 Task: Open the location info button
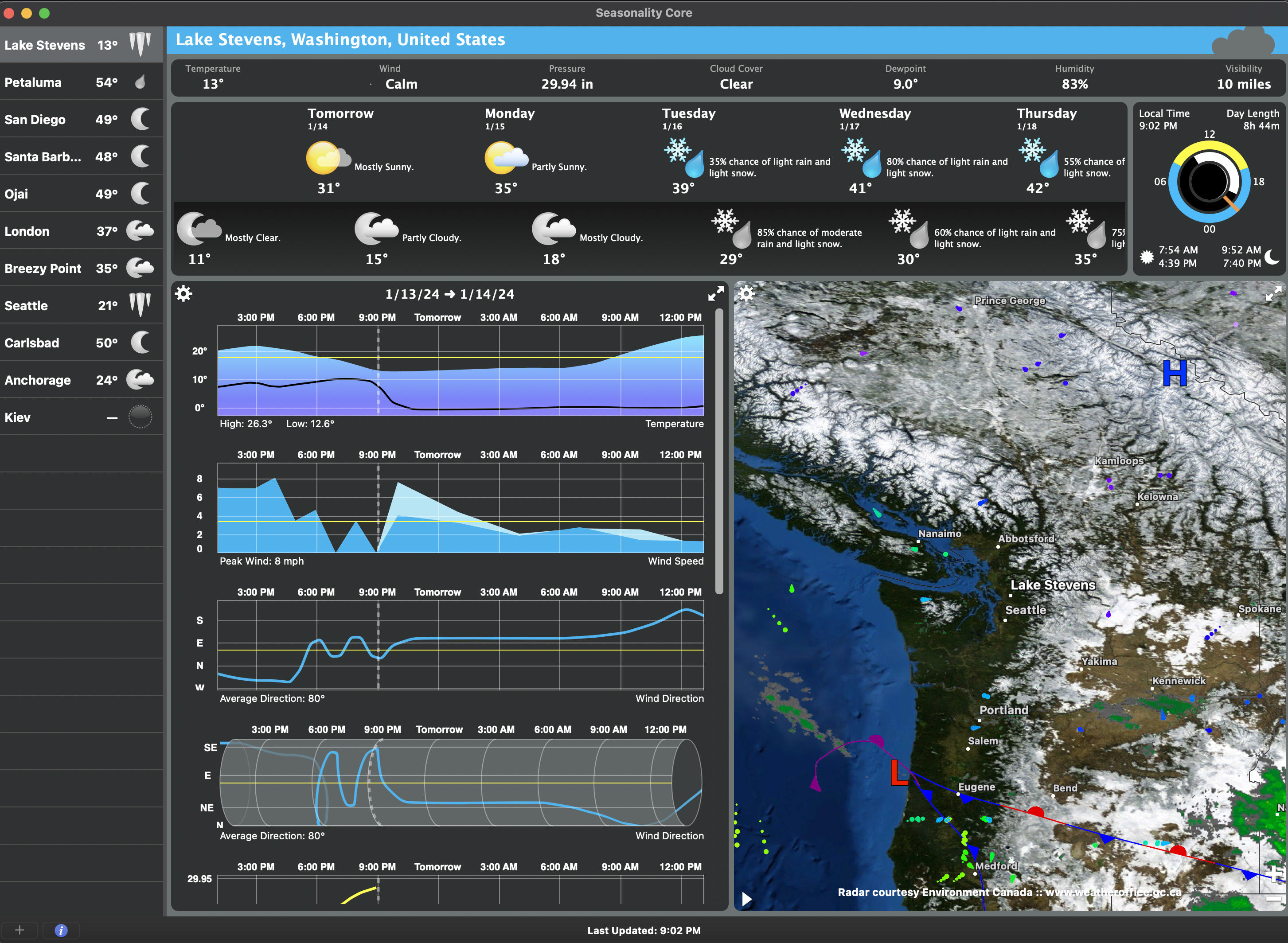61,930
